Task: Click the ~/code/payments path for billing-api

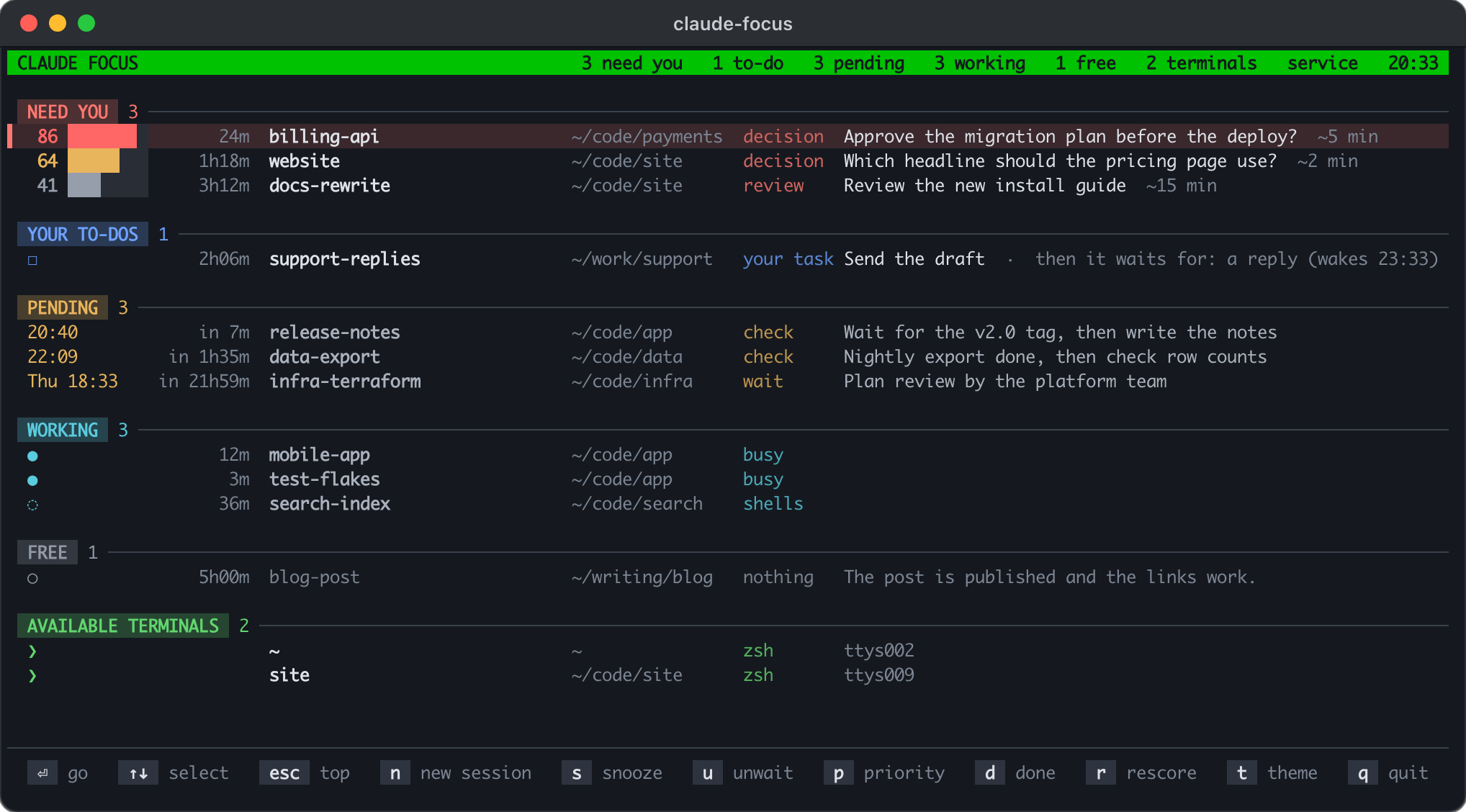Action: 647,136
